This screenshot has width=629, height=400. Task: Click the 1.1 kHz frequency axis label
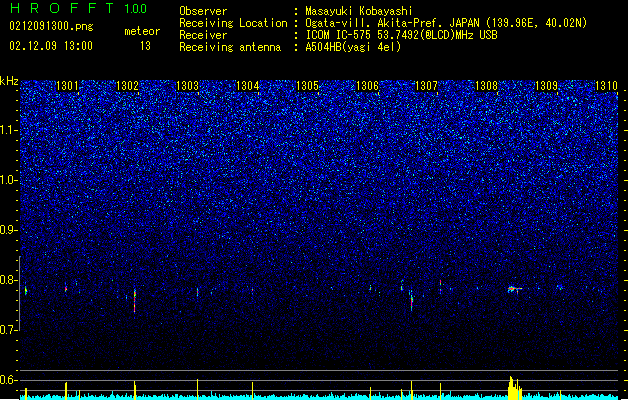click(x=8, y=130)
